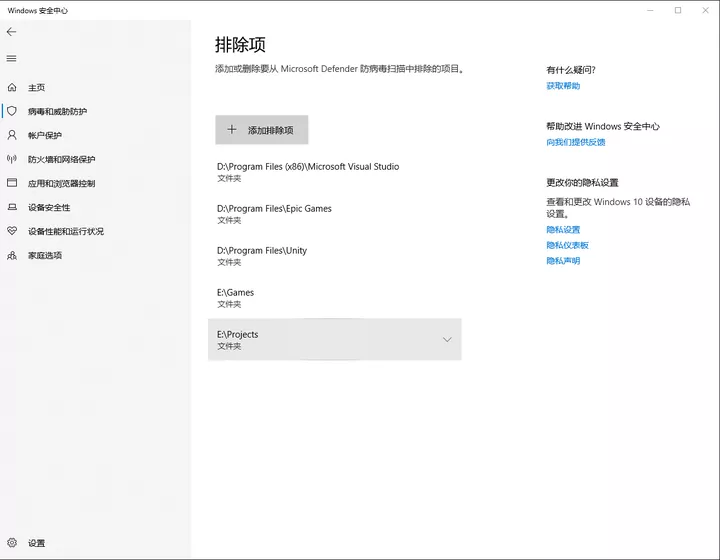Go back with the arrow icon
Viewport: 720px width, 560px height.
[11, 32]
